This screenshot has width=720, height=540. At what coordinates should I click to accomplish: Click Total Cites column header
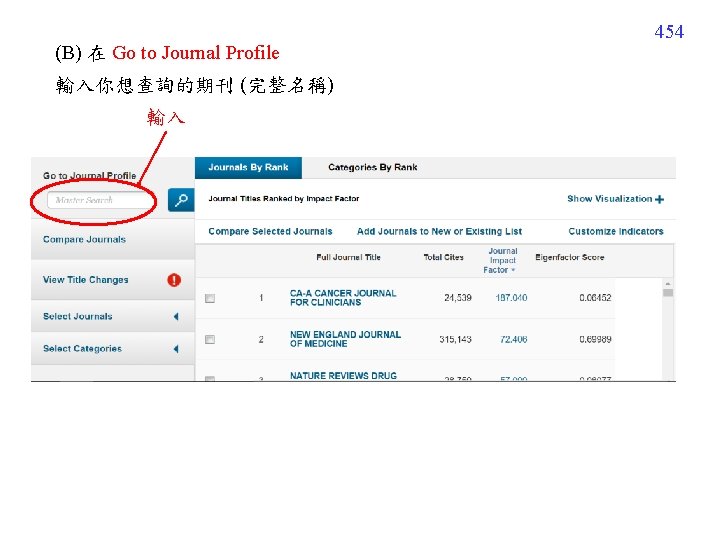[443, 257]
